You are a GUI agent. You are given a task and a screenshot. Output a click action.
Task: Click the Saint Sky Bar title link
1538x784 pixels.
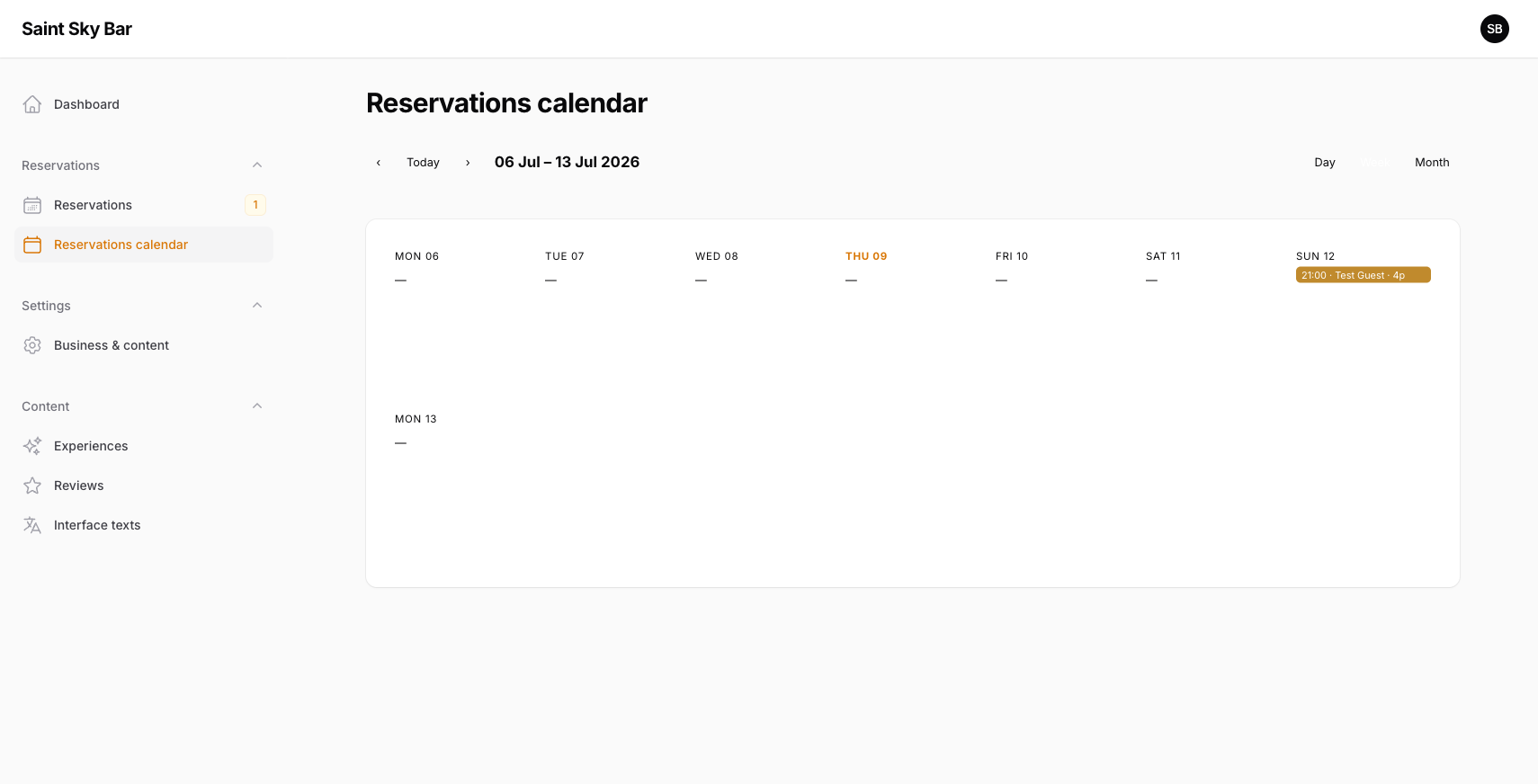pyautogui.click(x=76, y=29)
